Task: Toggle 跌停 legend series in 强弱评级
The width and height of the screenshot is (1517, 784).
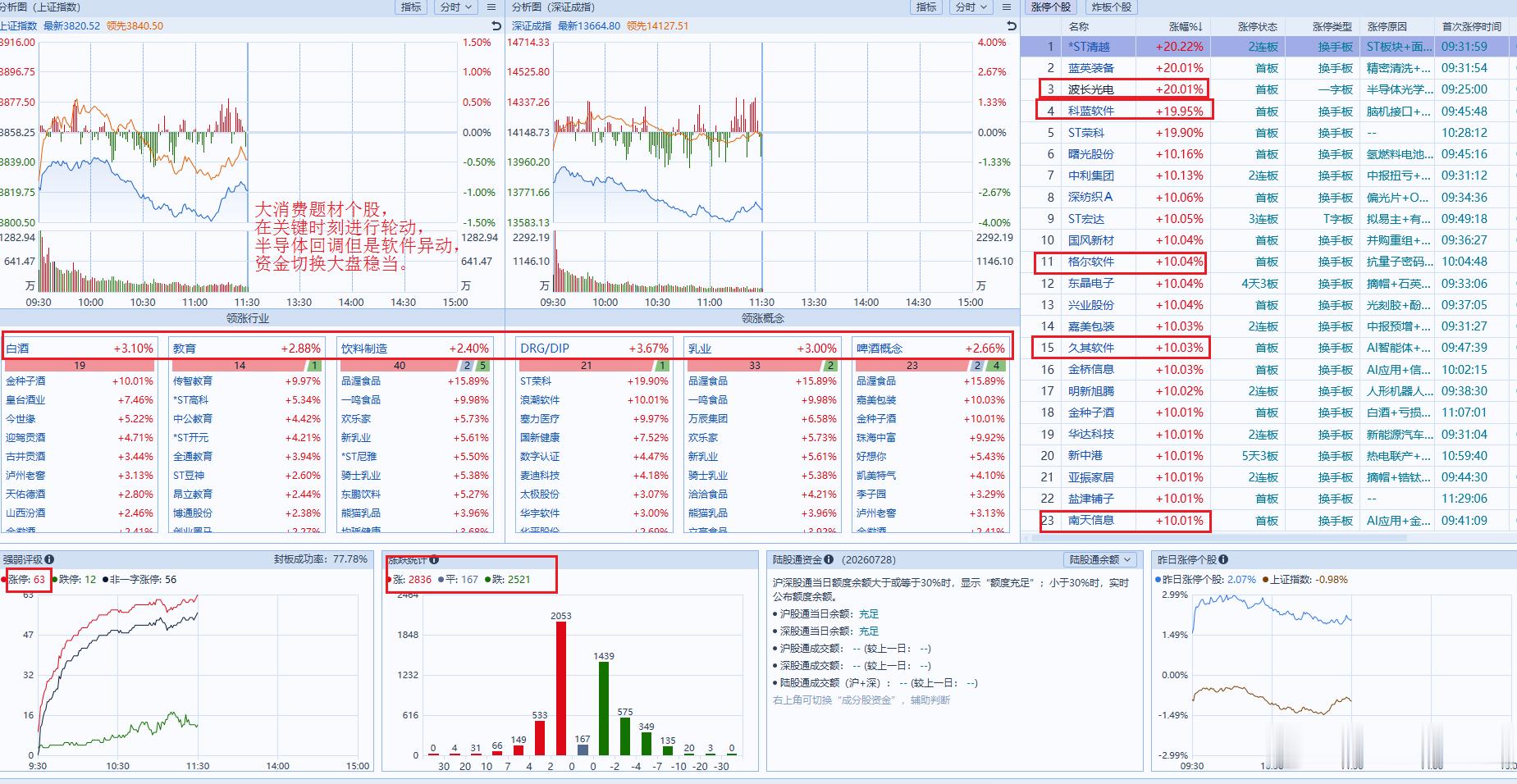Action: click(74, 579)
